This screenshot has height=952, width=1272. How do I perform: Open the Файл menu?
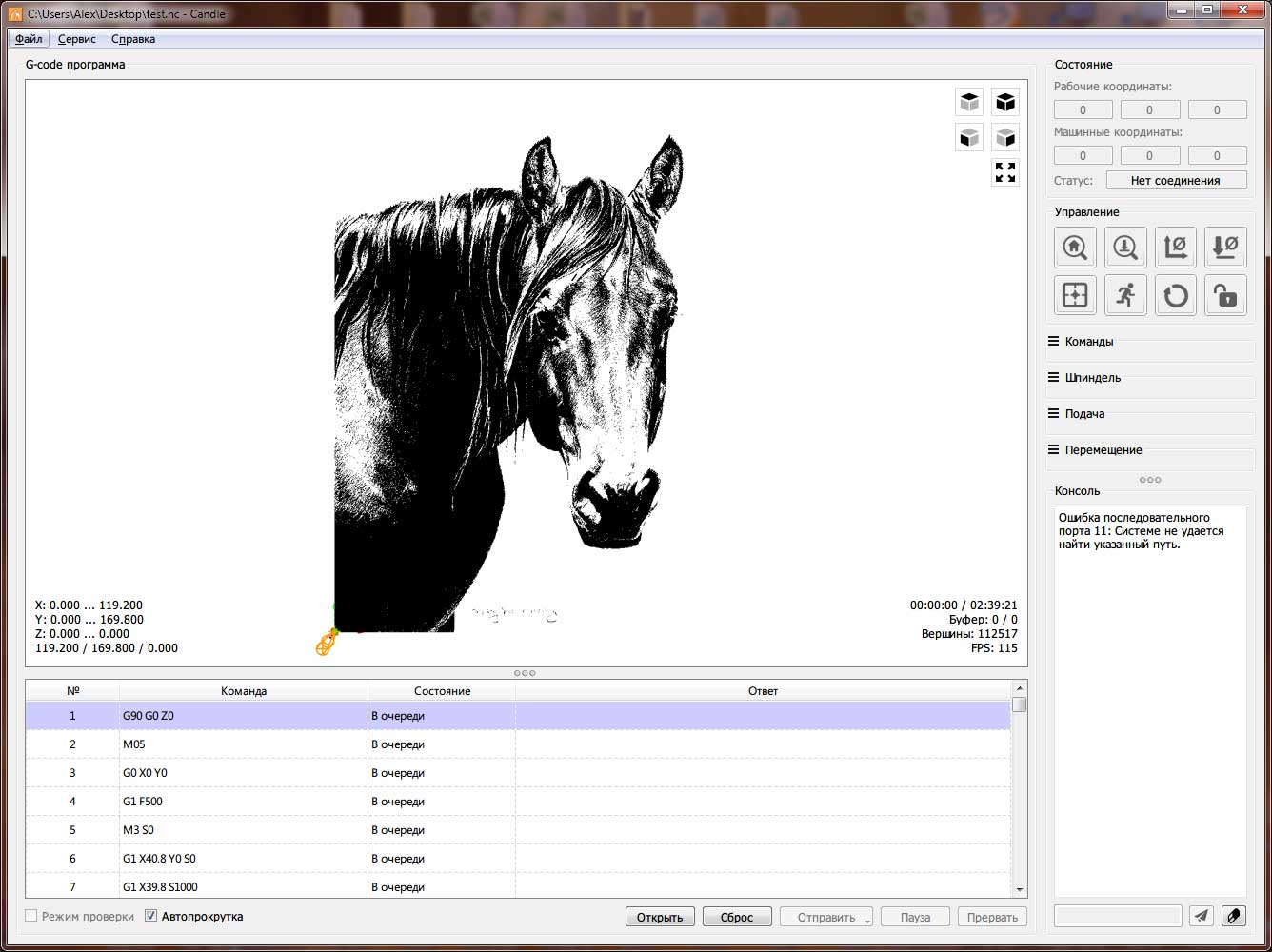pos(29,39)
